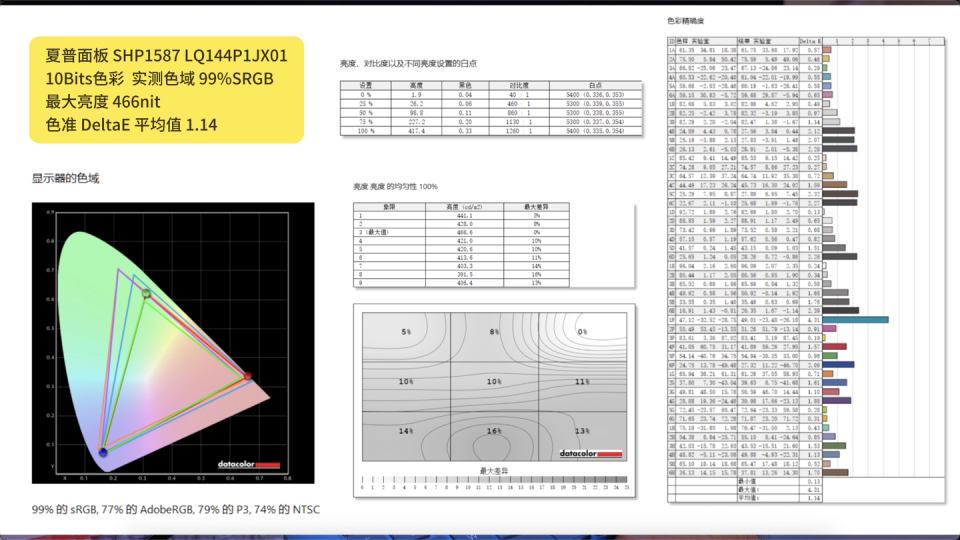Screen dimensions: 960x540
Task: Click the 3 (最大值) quadrant row label
Action: pos(389,233)
